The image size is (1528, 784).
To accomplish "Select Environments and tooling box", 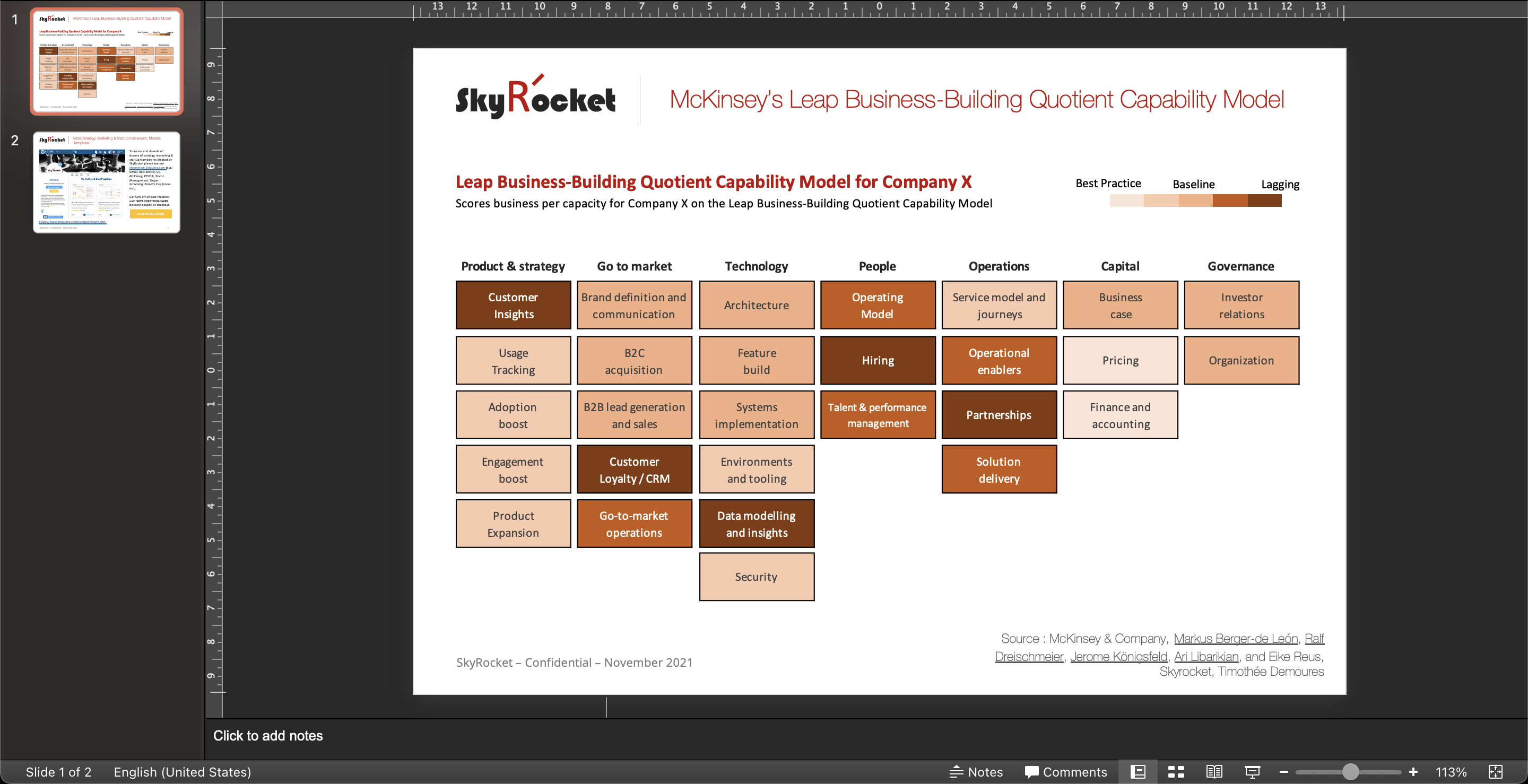I will pos(756,469).
